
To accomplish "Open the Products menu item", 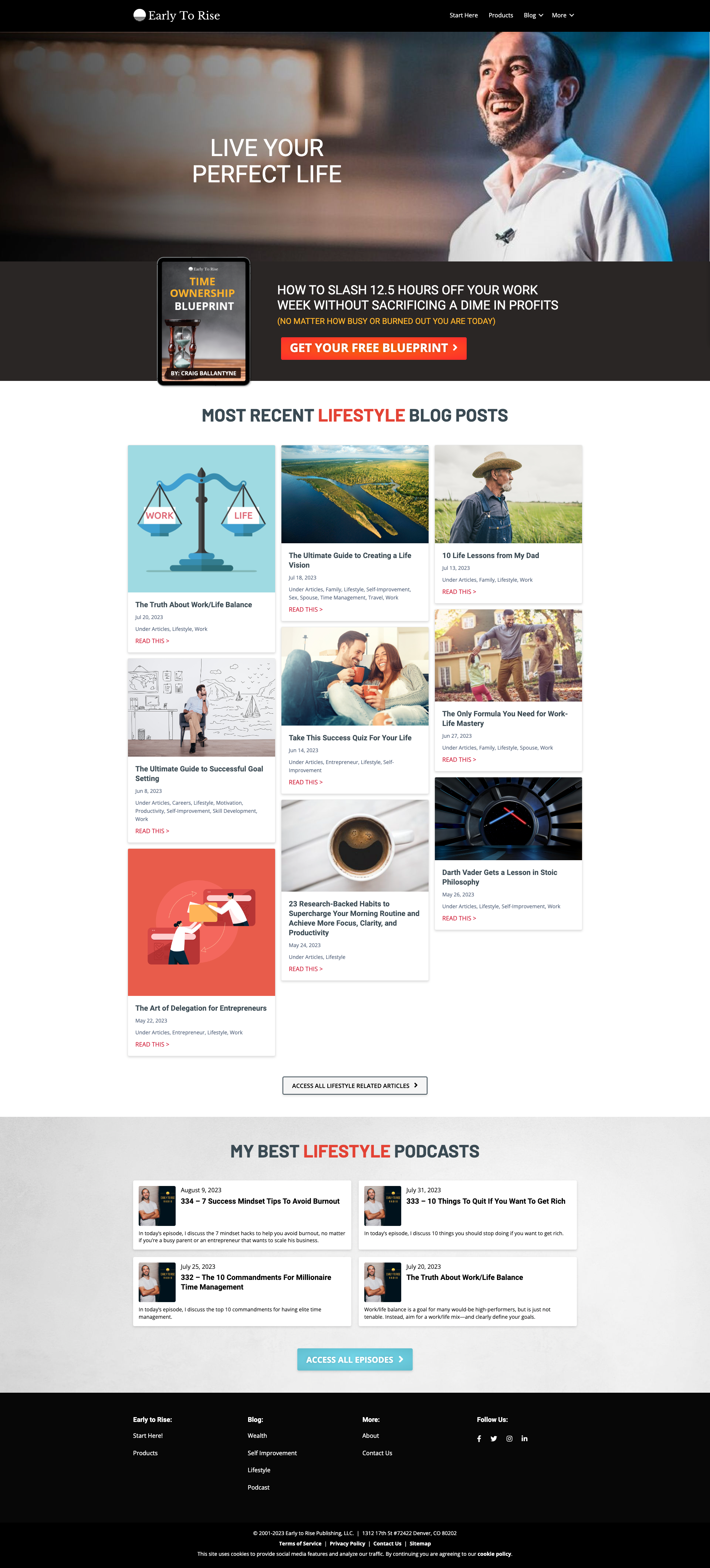I will [x=501, y=15].
